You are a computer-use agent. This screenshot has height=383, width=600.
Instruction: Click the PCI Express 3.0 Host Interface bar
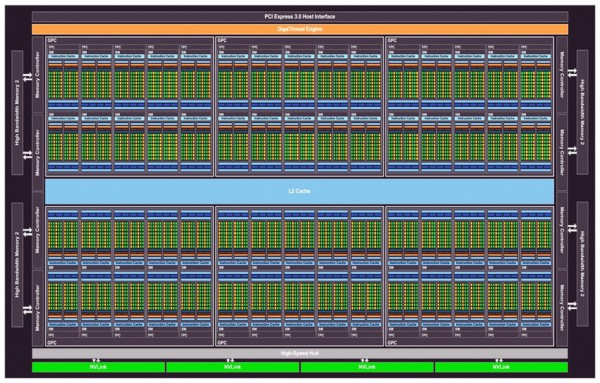tap(300, 16)
